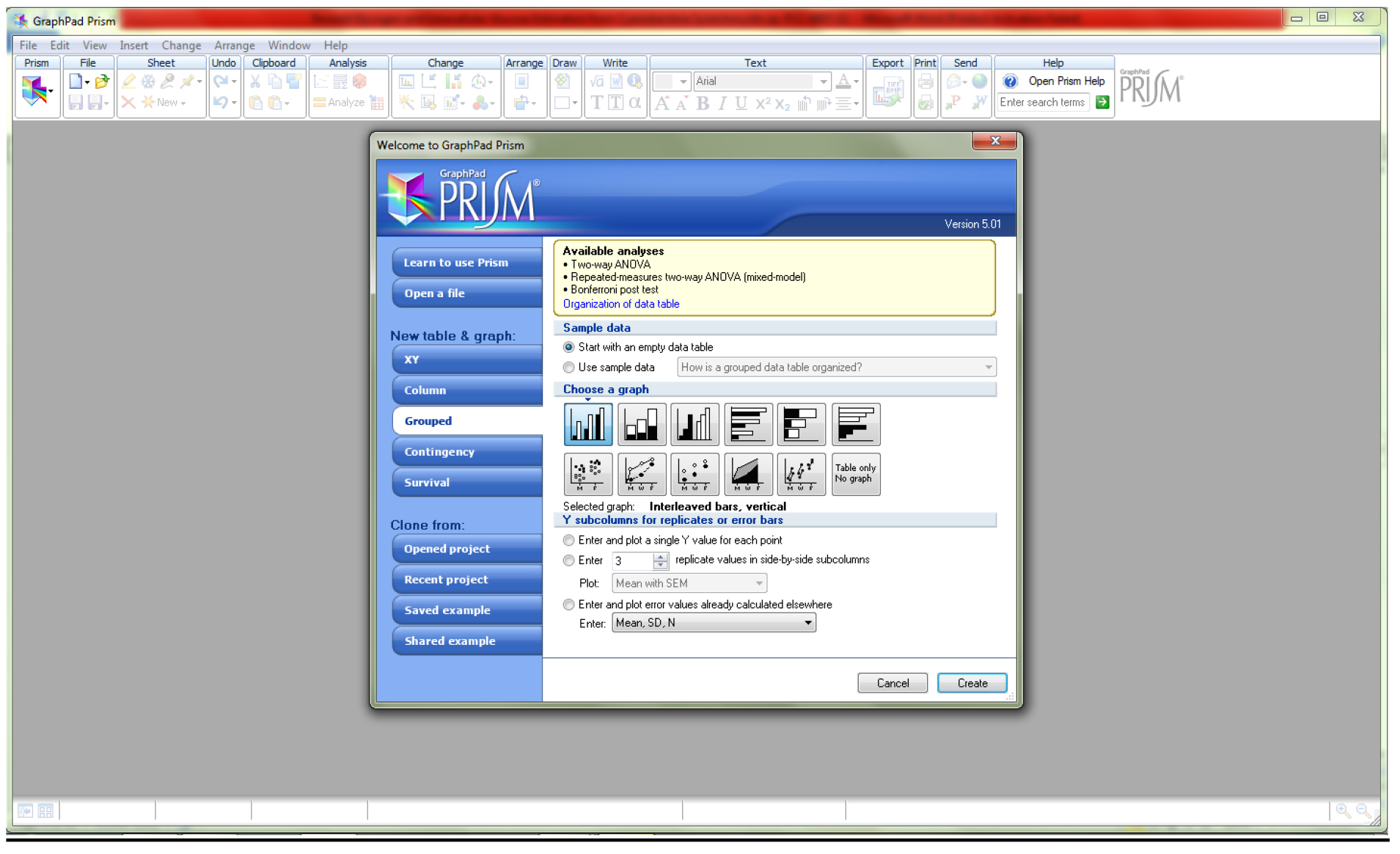
Task: Click the Cancel button
Action: [x=893, y=683]
